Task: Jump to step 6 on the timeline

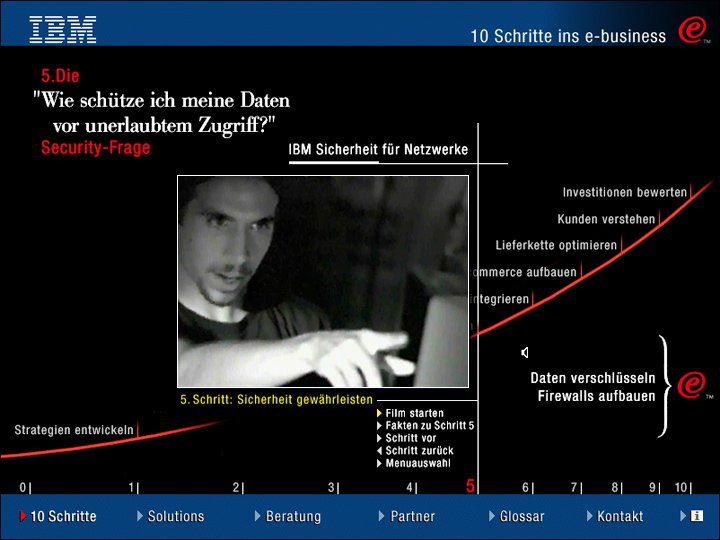Action: [528, 487]
